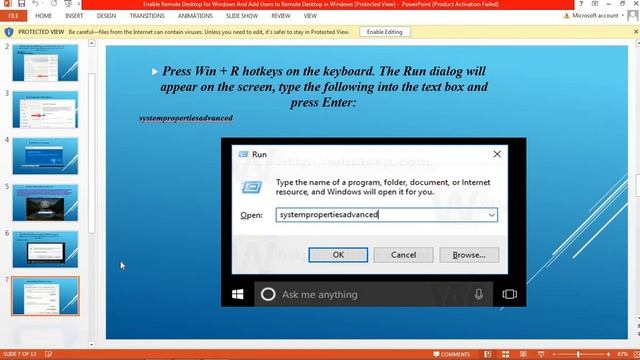Open the SLIDE SHOW ribbon tab
Viewport: 640px width, 360px height.
pyautogui.click(x=242, y=16)
